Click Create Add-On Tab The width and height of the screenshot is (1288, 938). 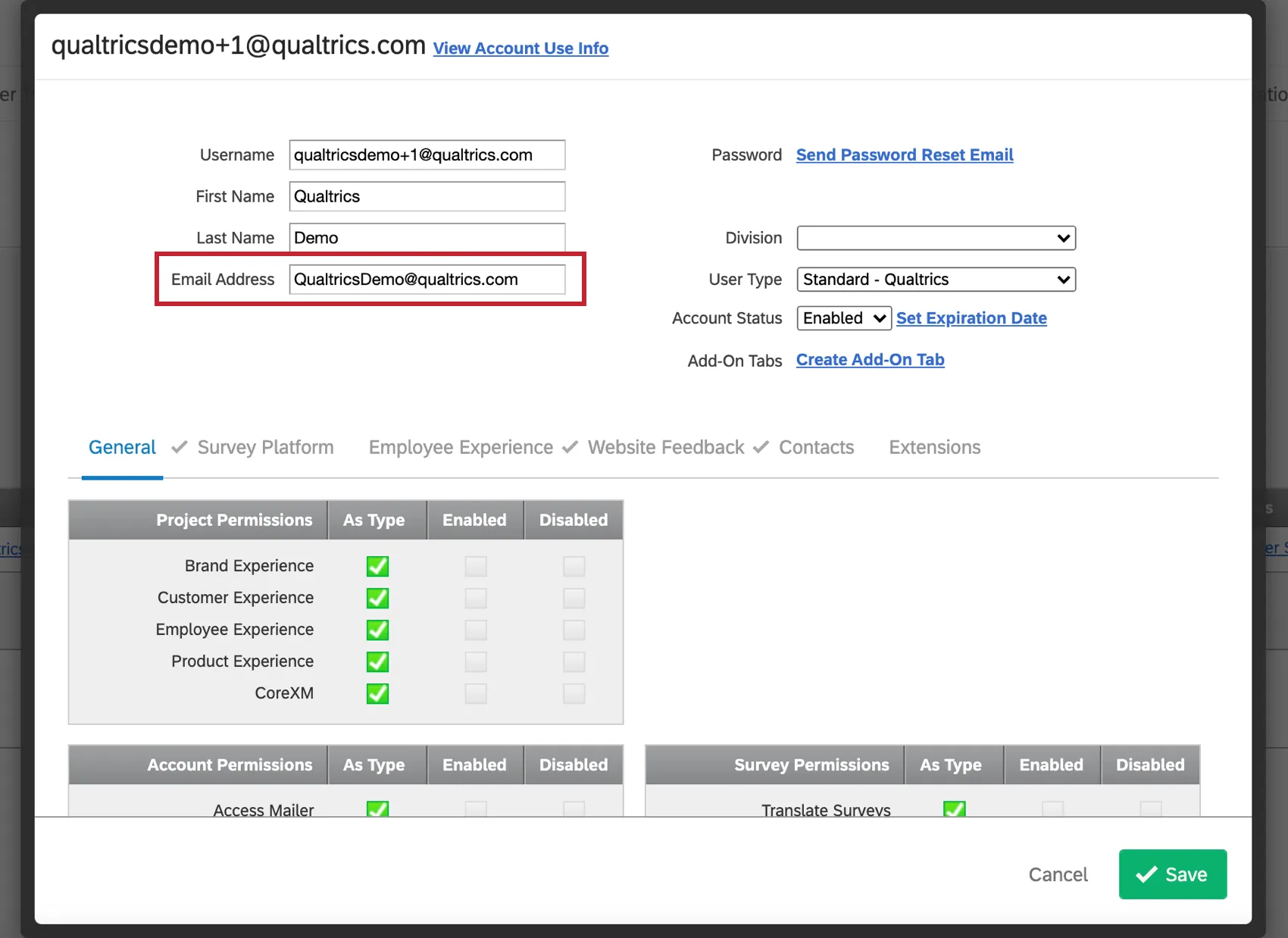tap(870, 359)
